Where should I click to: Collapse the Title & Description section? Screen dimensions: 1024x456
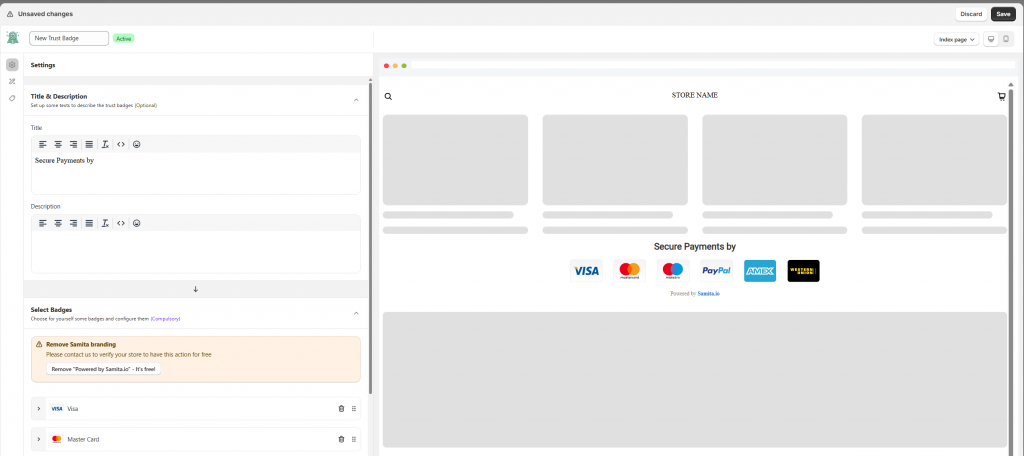click(356, 100)
